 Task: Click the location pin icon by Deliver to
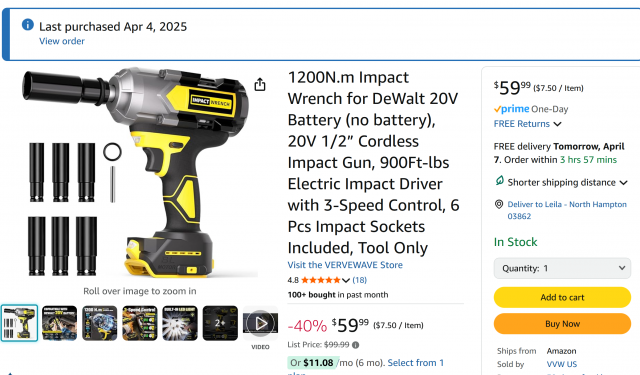pos(499,204)
